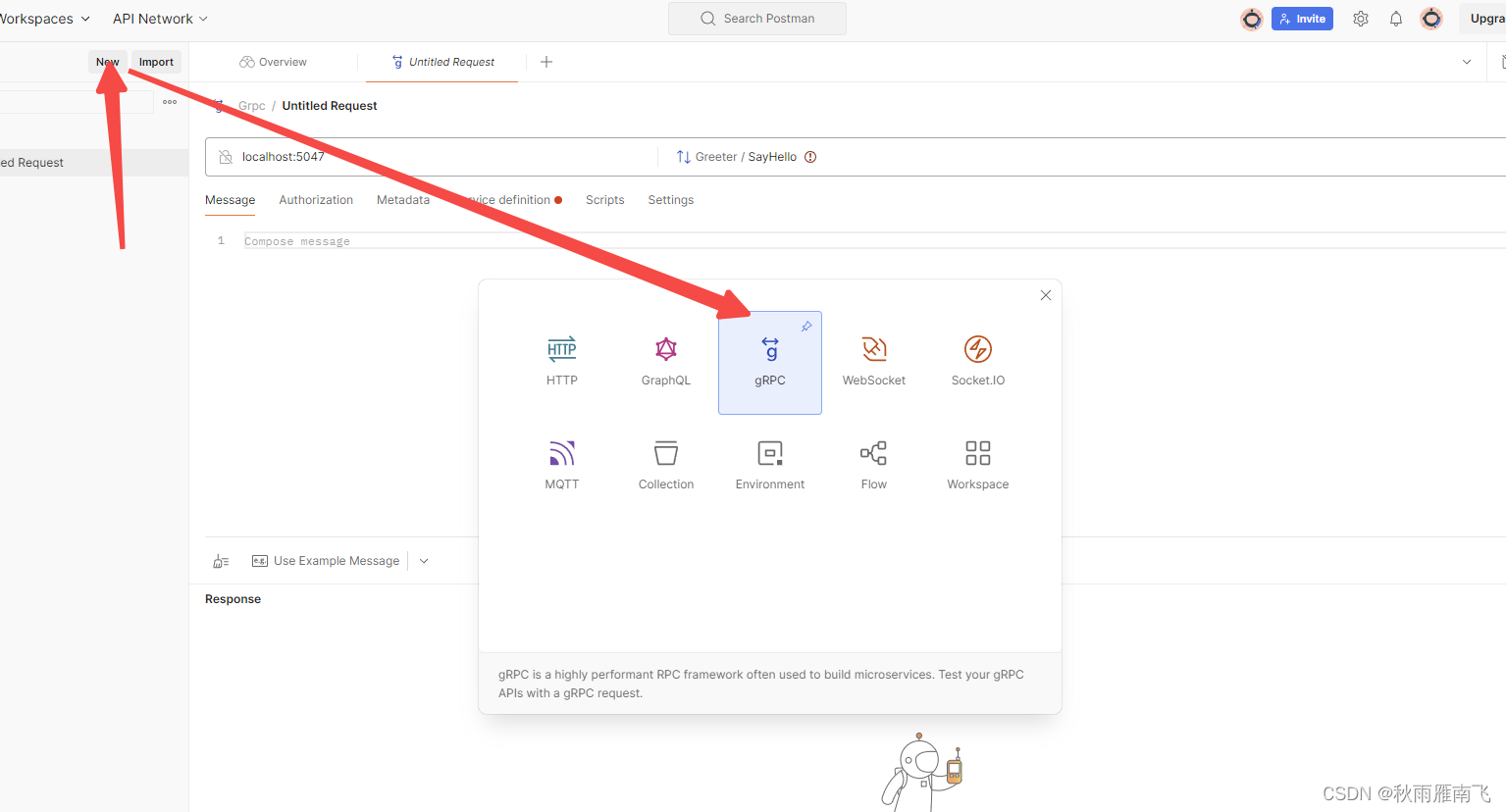The height and width of the screenshot is (812, 1506).
Task: Click the Greeter method arrows icon
Action: (x=684, y=157)
